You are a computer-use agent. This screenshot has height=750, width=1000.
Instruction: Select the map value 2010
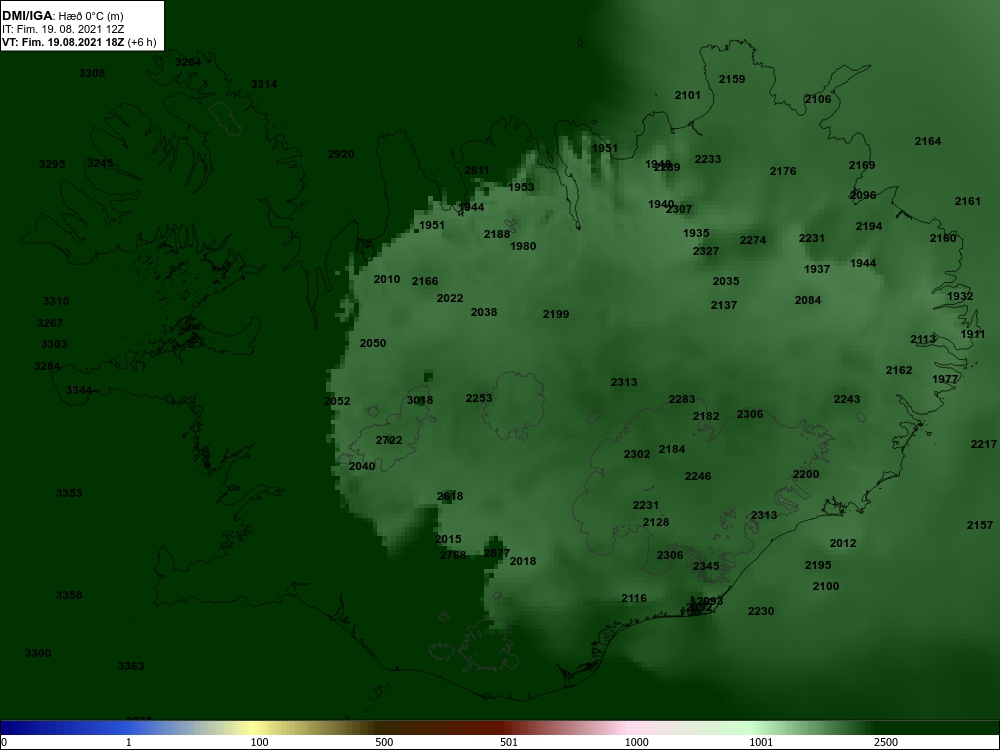387,279
